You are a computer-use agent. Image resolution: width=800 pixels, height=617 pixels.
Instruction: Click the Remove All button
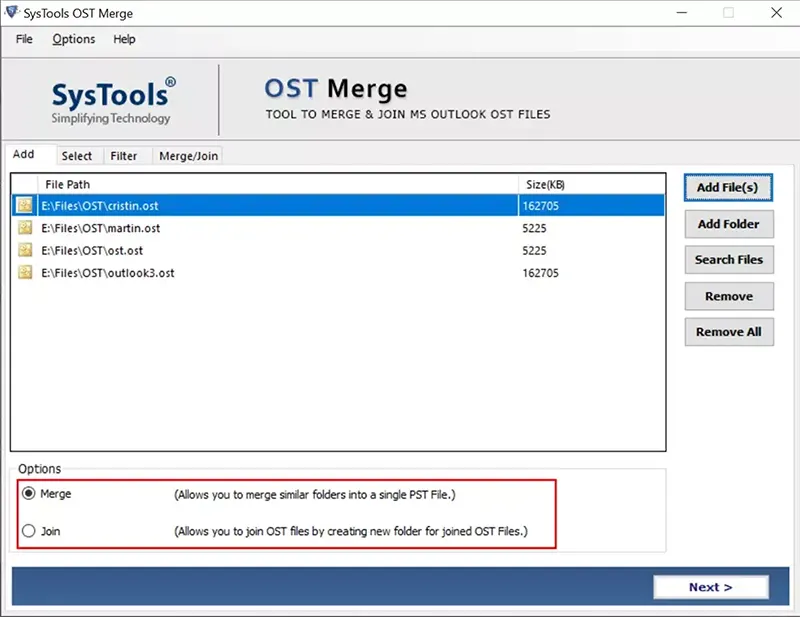click(x=729, y=332)
